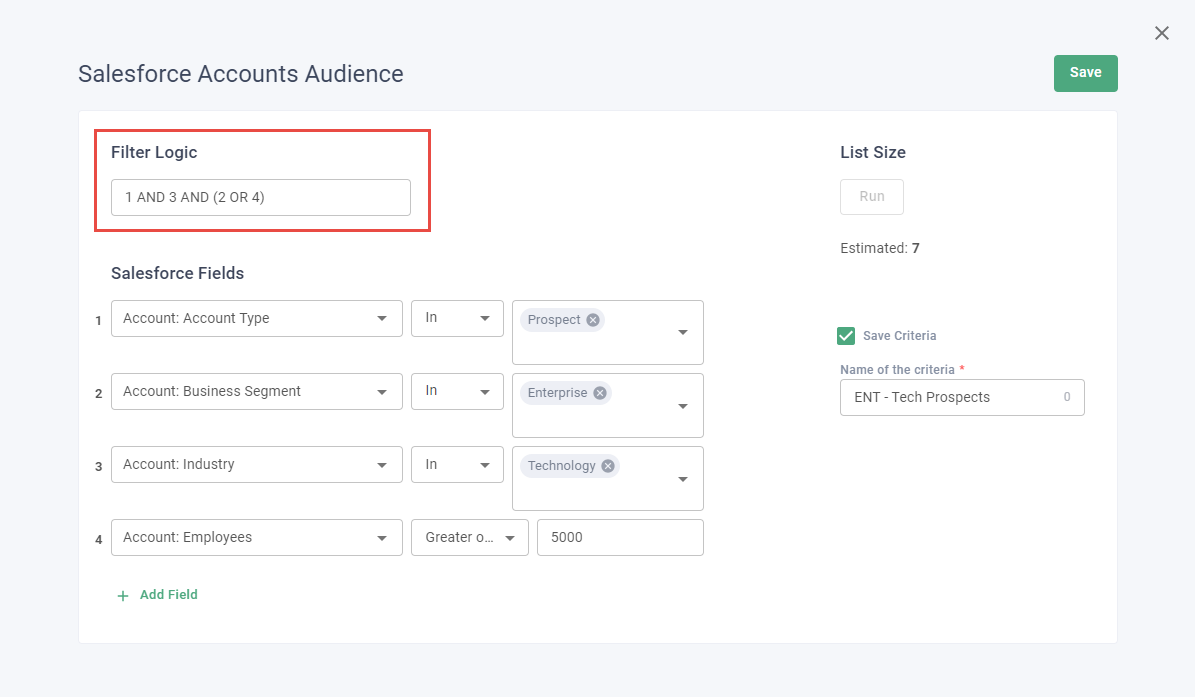Screen dimensions: 1195x697
Task: Click the plus icon beside Add Field
Action: [x=123, y=595]
